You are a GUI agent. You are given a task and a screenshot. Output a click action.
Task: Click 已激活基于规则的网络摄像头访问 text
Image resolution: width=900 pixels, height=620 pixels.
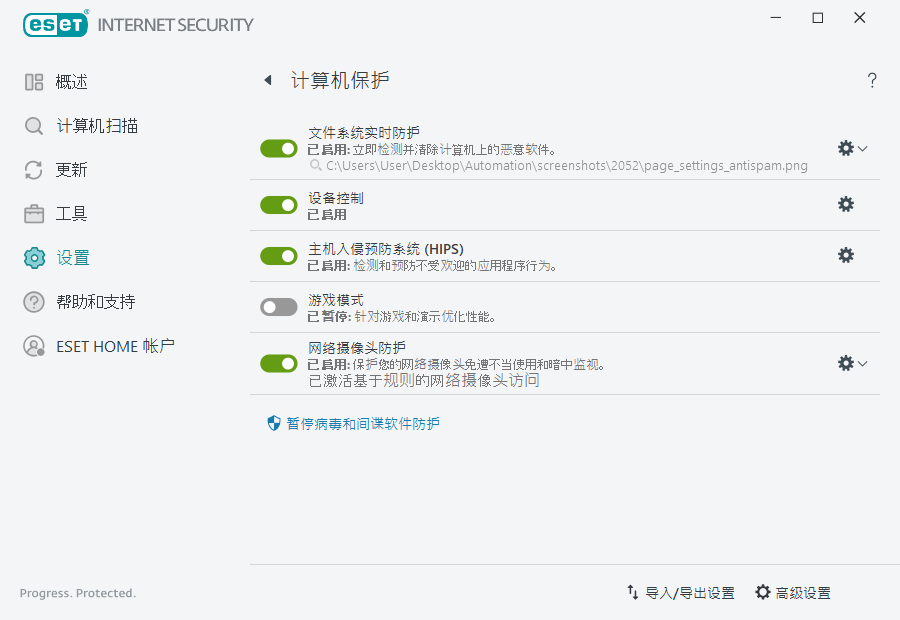[x=424, y=380]
